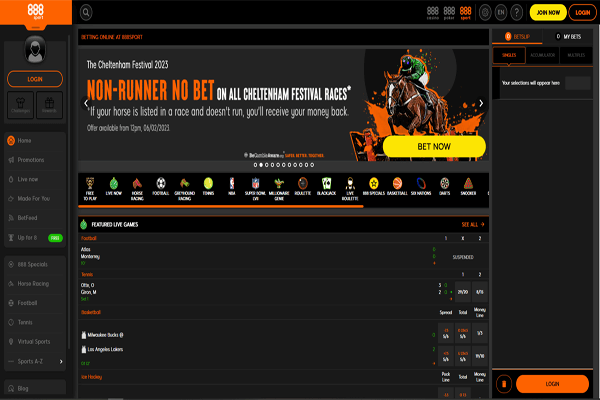Image resolution: width=600 pixels, height=400 pixels.
Task: Open 888 Specials in the sidebar
Action: (x=35, y=264)
